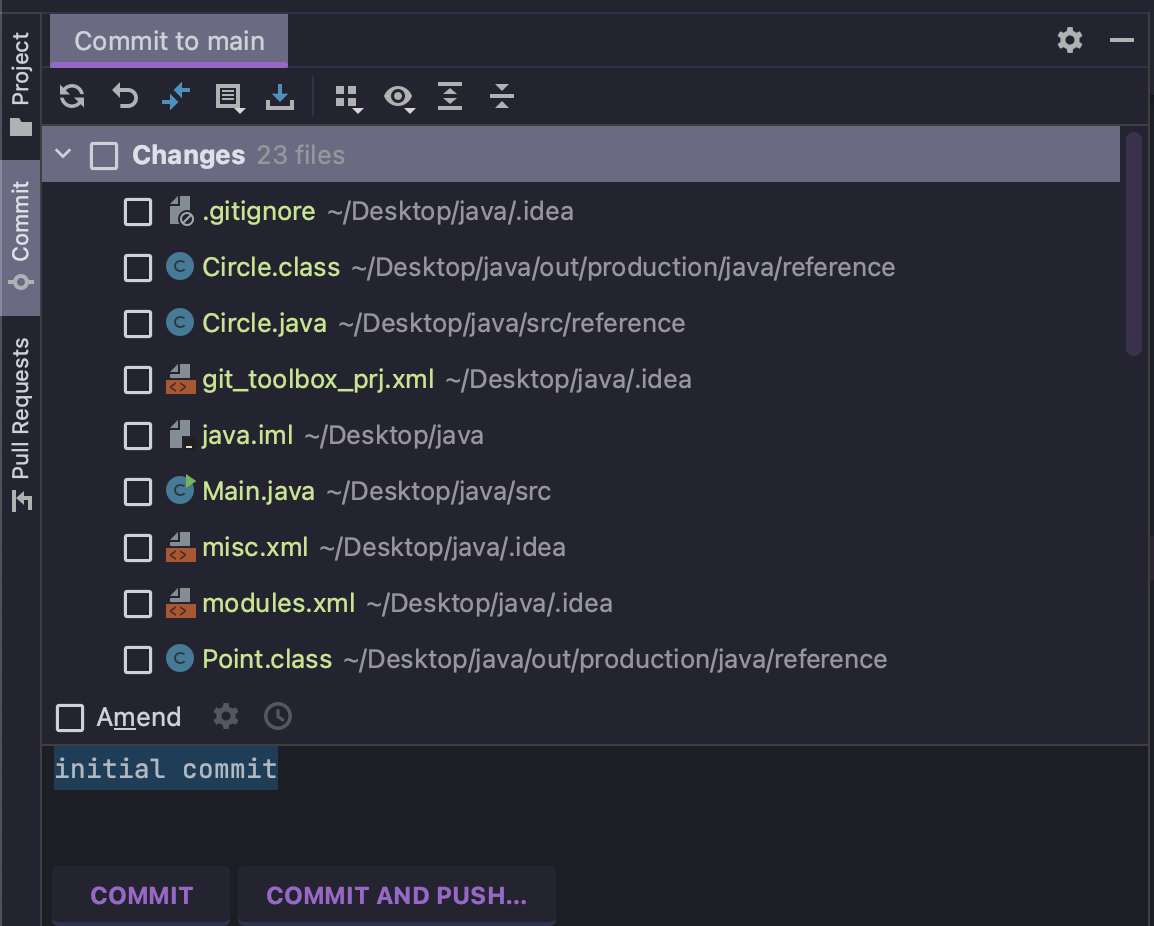This screenshot has width=1154, height=926.
Task: Open the commit panel settings gear
Action: pyautogui.click(x=1069, y=40)
